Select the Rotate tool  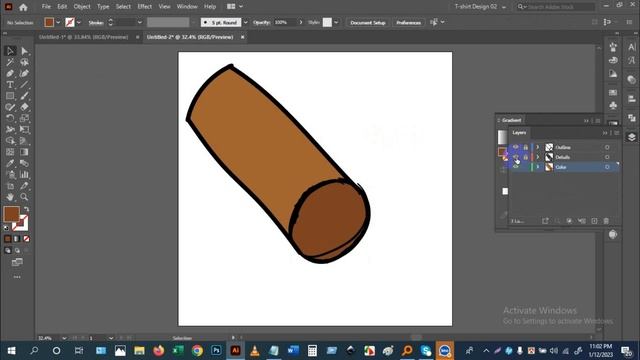(x=10, y=118)
